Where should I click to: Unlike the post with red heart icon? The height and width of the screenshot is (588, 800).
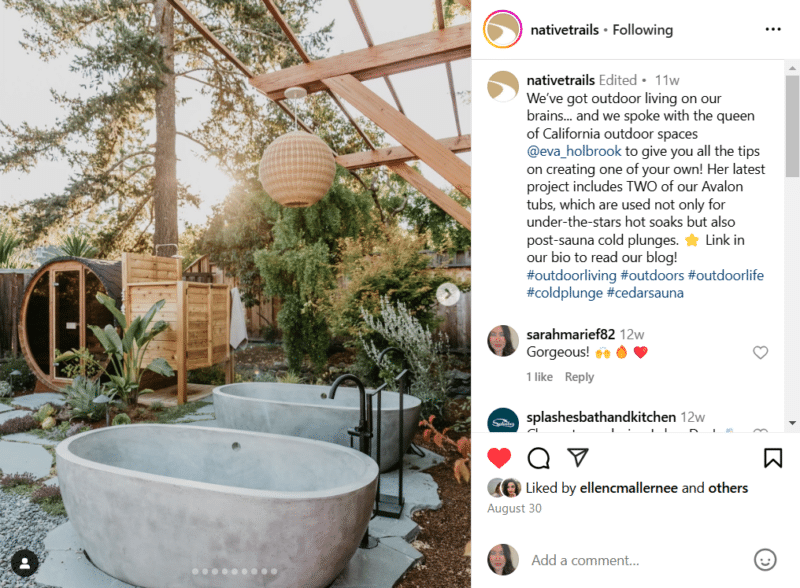pyautogui.click(x=499, y=458)
